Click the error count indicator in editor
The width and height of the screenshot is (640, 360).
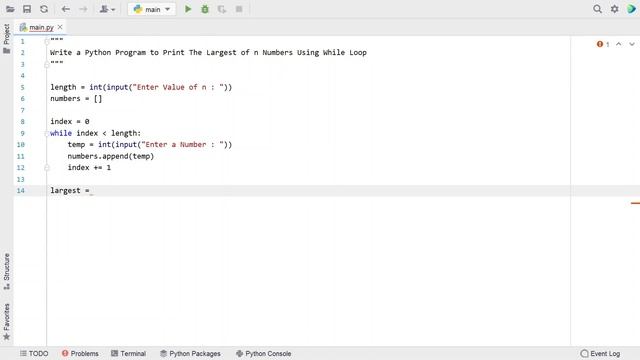603,44
